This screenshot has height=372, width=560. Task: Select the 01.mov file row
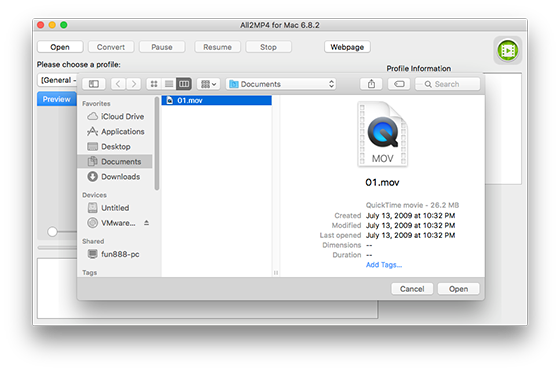[x=216, y=100]
